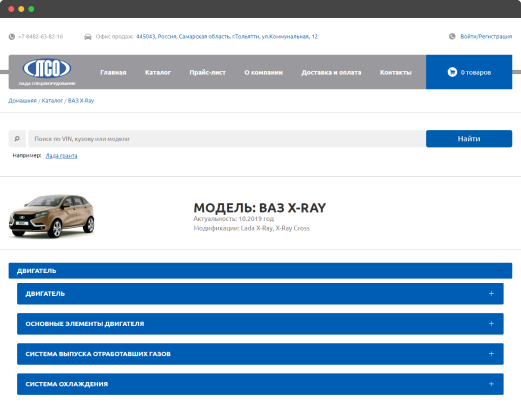Expand СИСТЕМА ОХЛАЖДЕНИЯ plus icon

point(491,384)
